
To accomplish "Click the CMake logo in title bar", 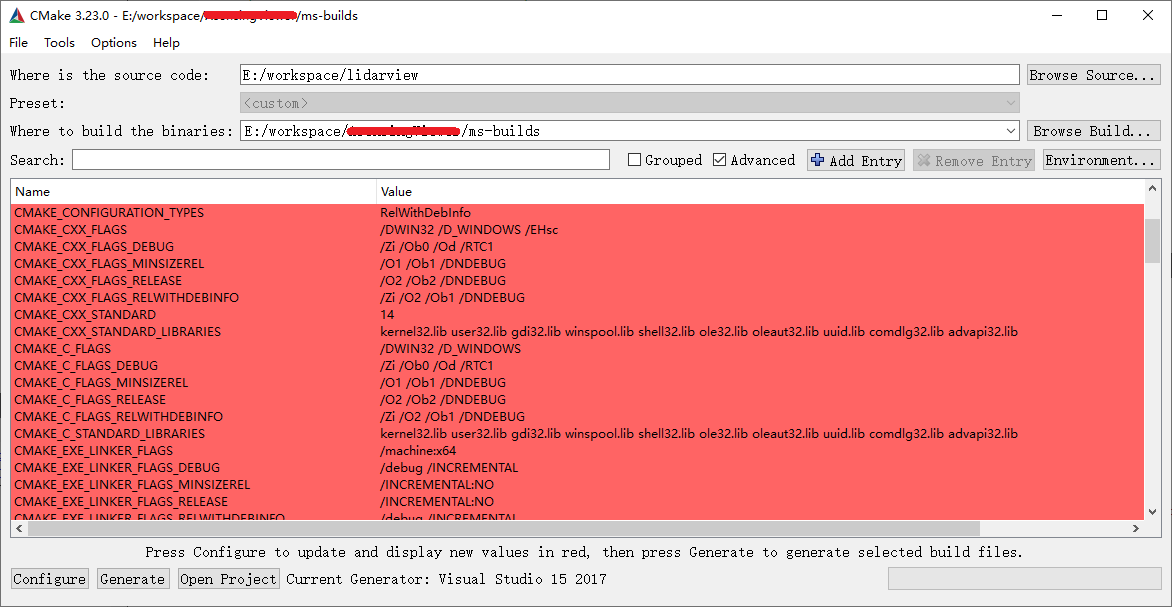I will point(17,16).
